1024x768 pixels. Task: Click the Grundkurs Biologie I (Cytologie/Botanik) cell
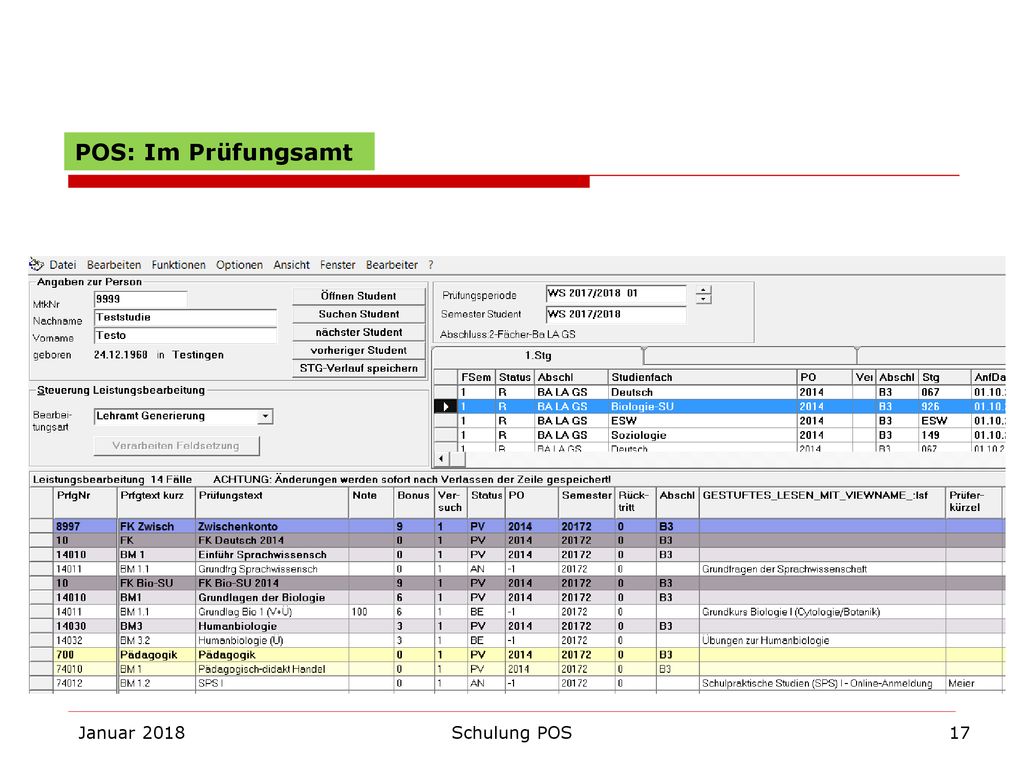822,612
